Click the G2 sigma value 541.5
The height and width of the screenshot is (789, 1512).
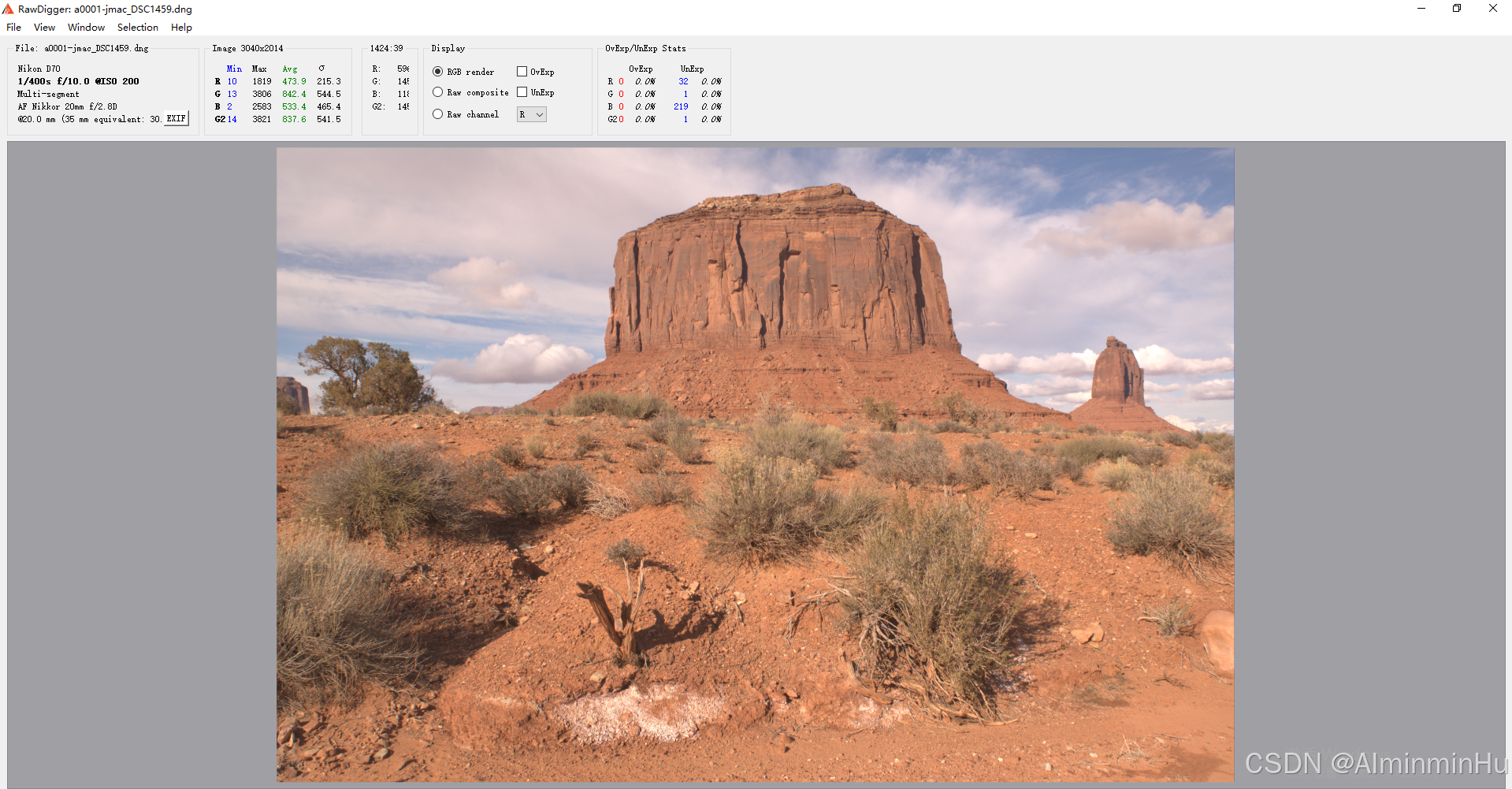329,119
